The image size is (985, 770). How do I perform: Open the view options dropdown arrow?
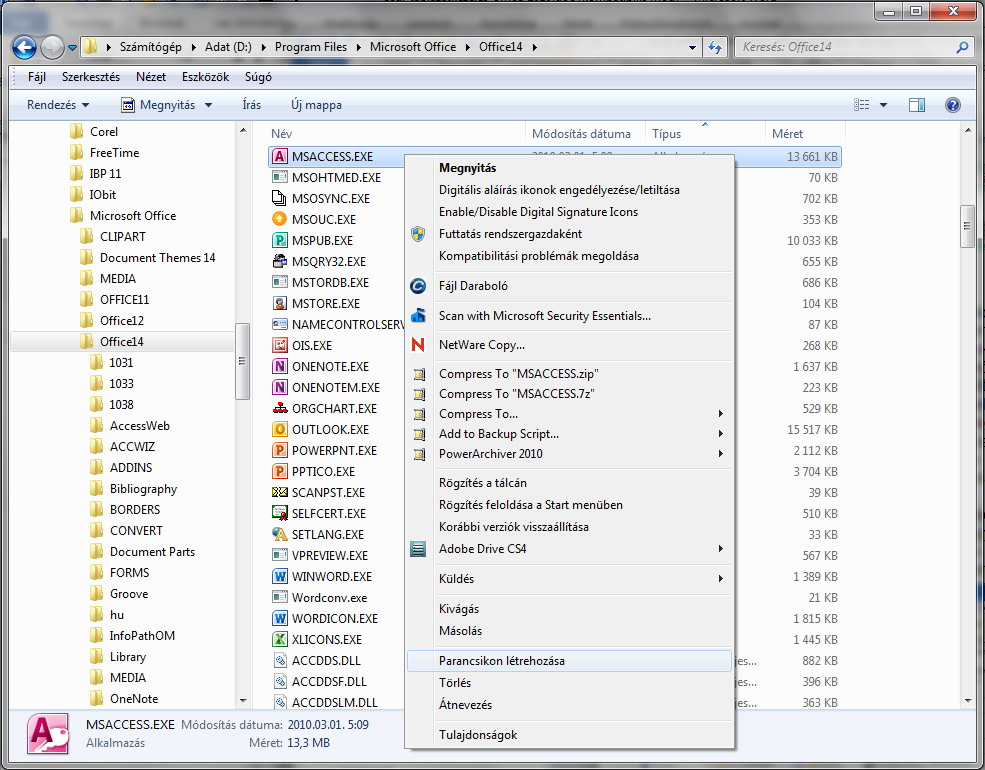coord(883,105)
